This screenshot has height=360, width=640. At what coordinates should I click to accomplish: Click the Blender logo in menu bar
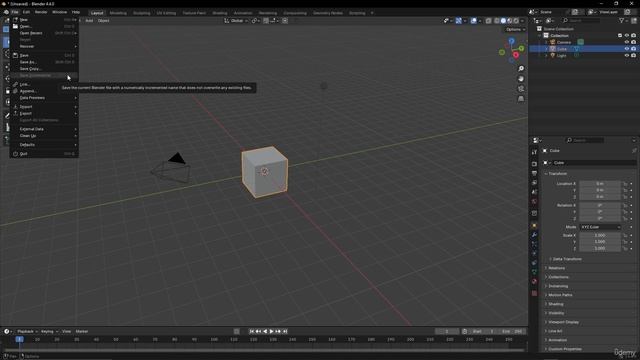point(6,12)
